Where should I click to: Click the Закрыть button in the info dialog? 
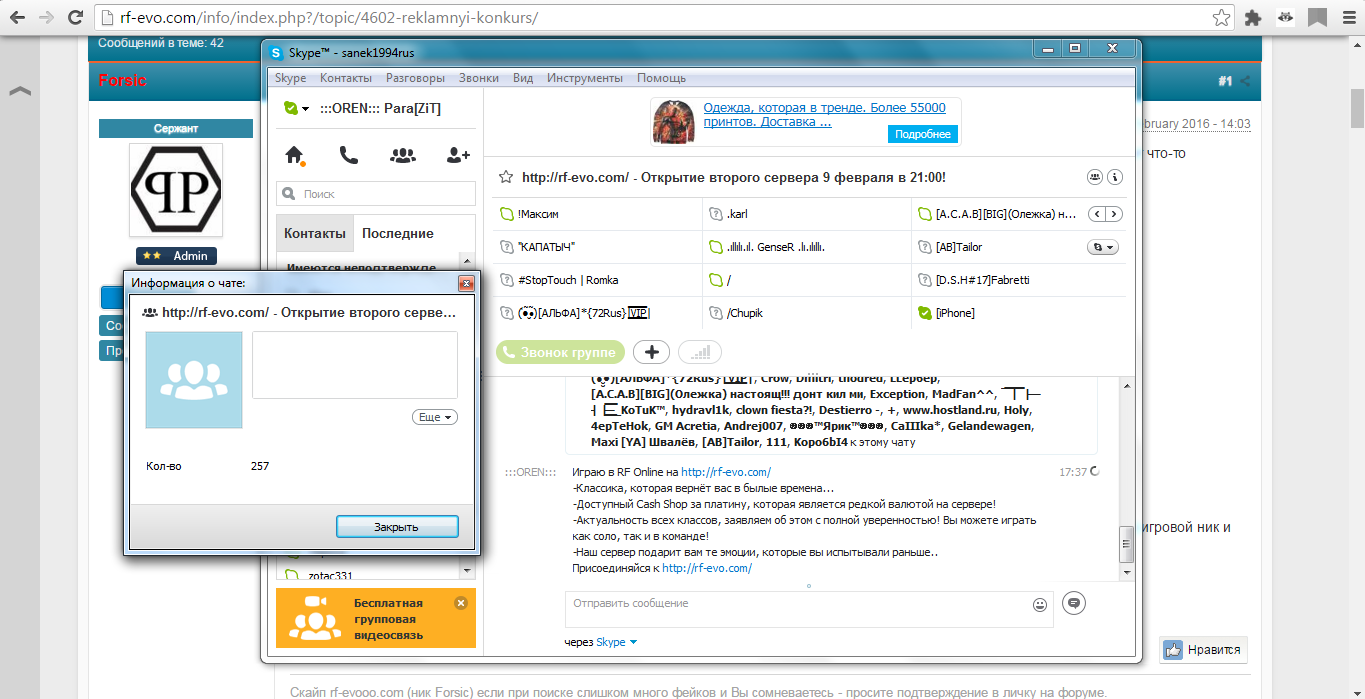[x=397, y=527]
